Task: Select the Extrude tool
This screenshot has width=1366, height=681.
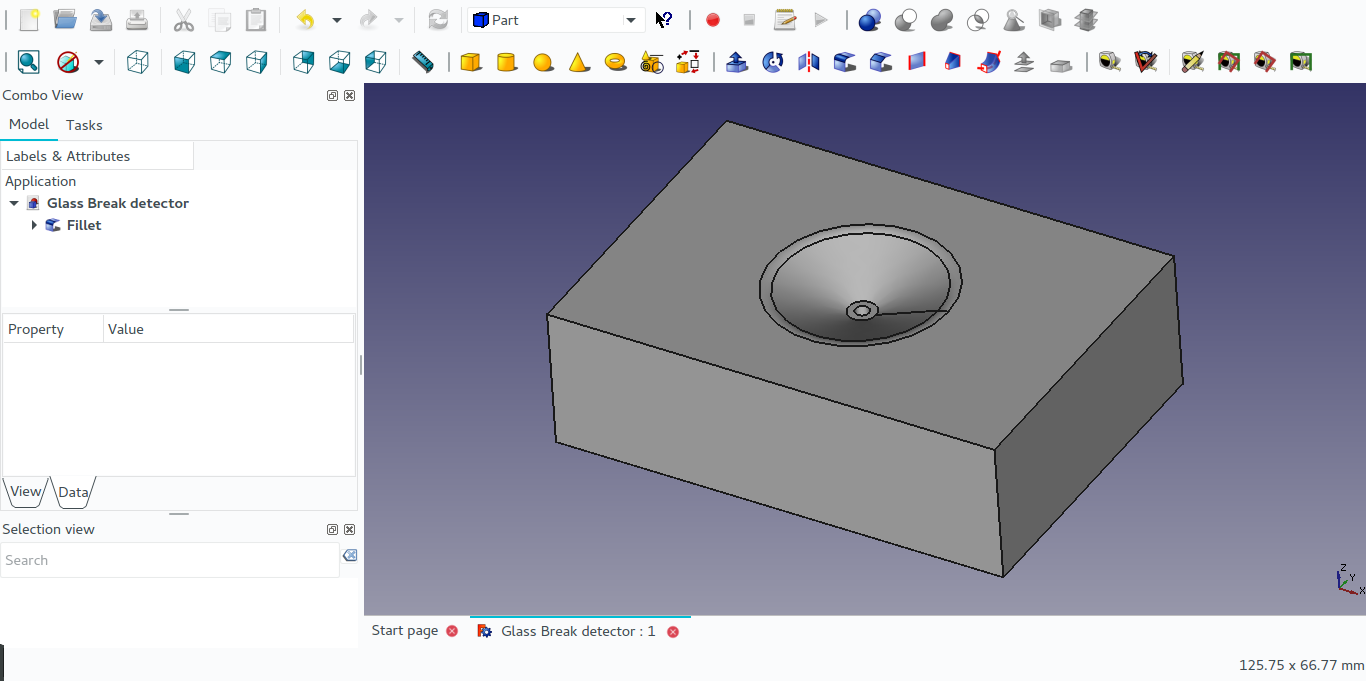Action: 737,62
